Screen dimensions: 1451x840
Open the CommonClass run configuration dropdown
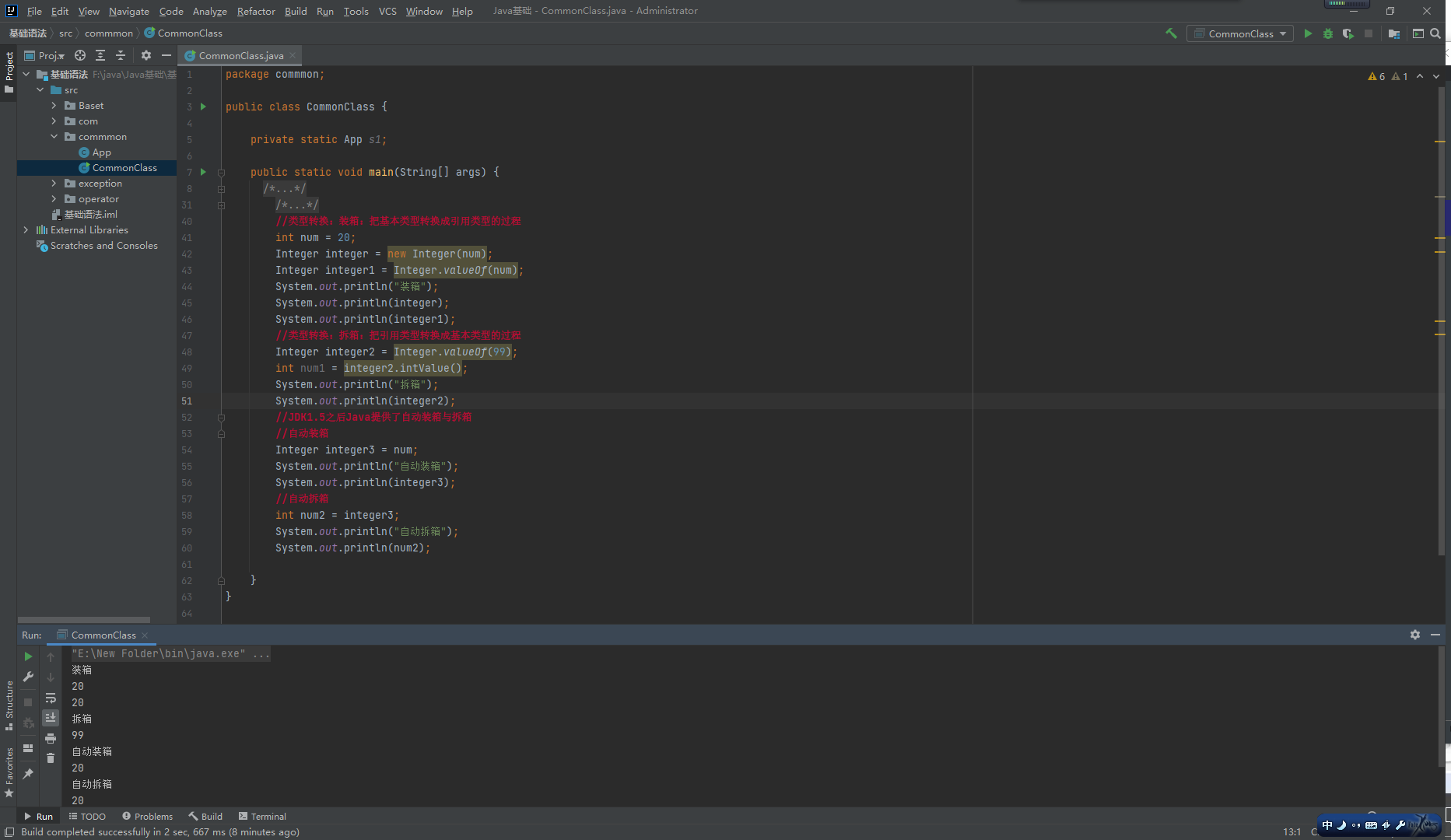(x=1240, y=33)
